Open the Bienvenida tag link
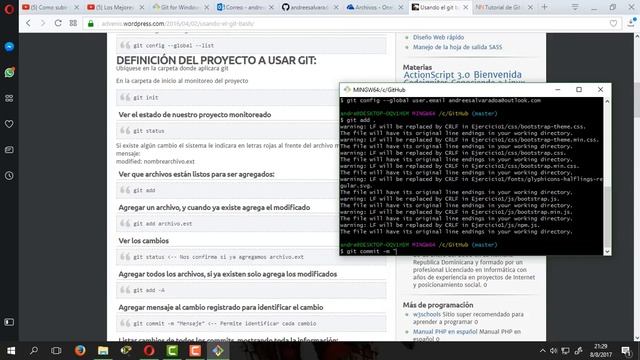The image size is (640, 360). point(498,75)
